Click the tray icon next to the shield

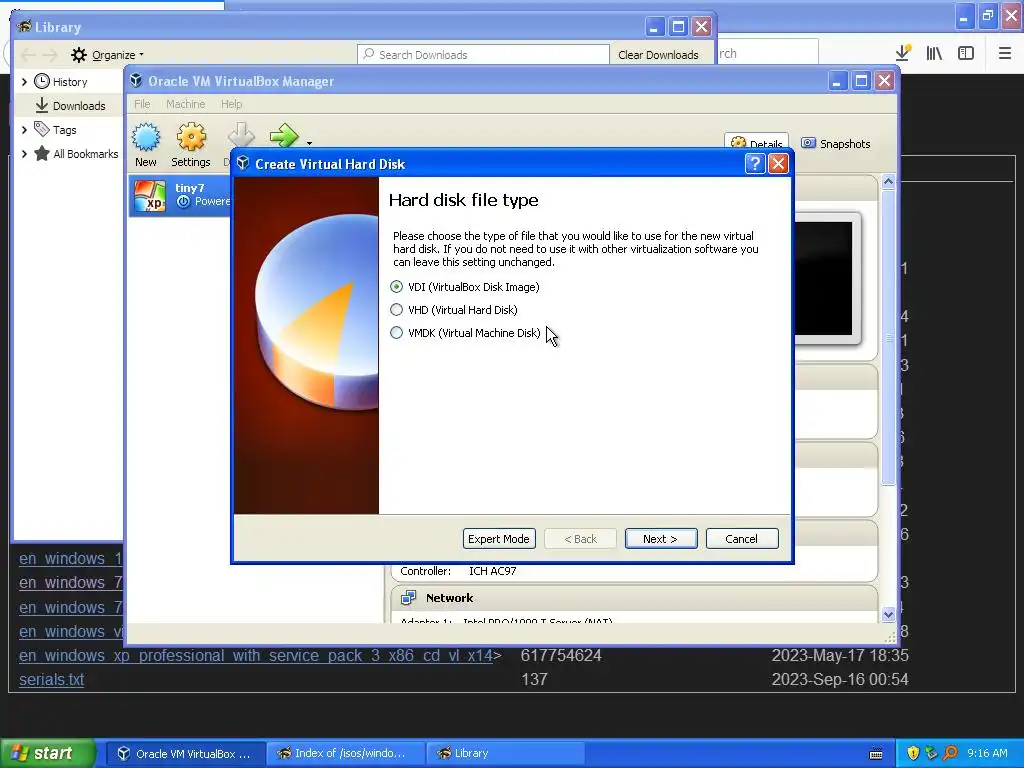point(931,753)
